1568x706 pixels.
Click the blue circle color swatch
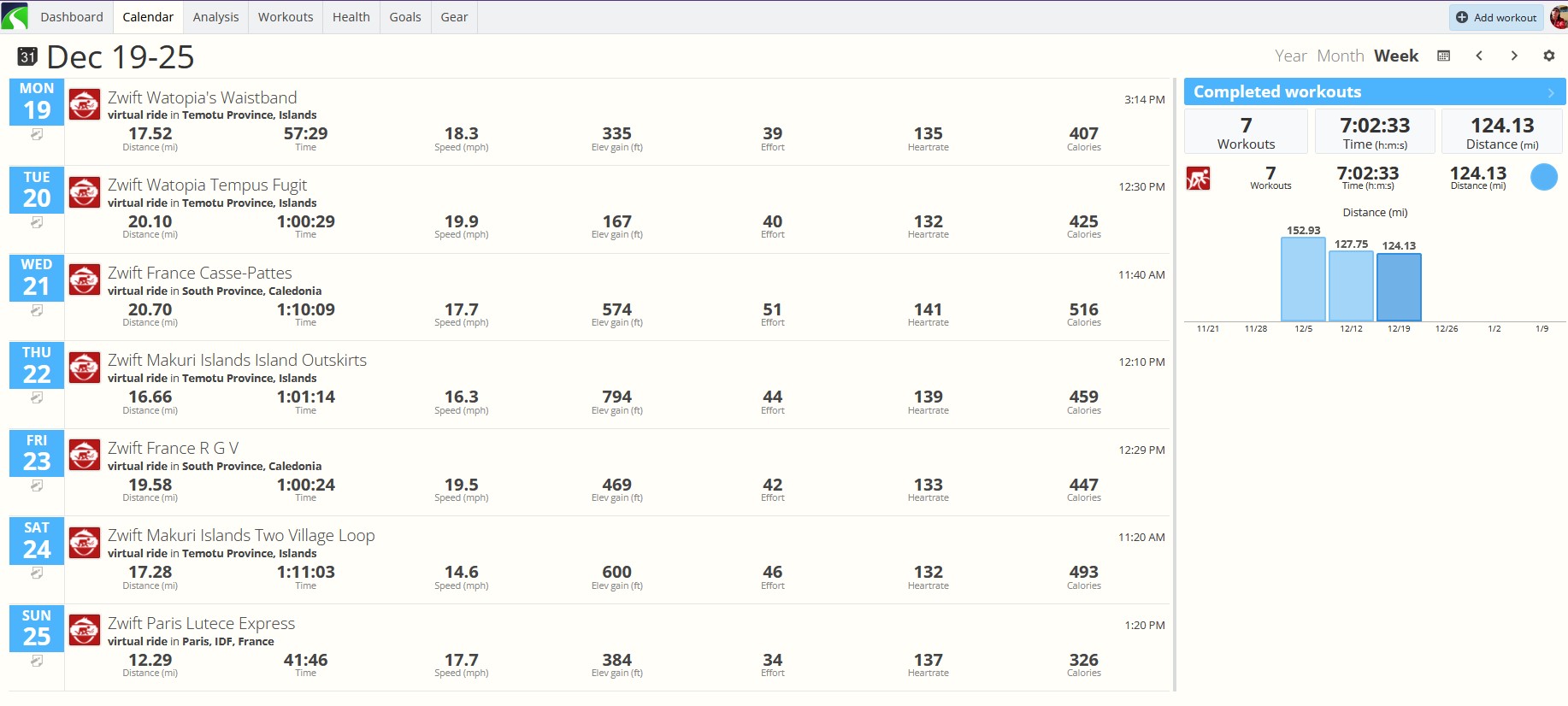click(x=1543, y=177)
